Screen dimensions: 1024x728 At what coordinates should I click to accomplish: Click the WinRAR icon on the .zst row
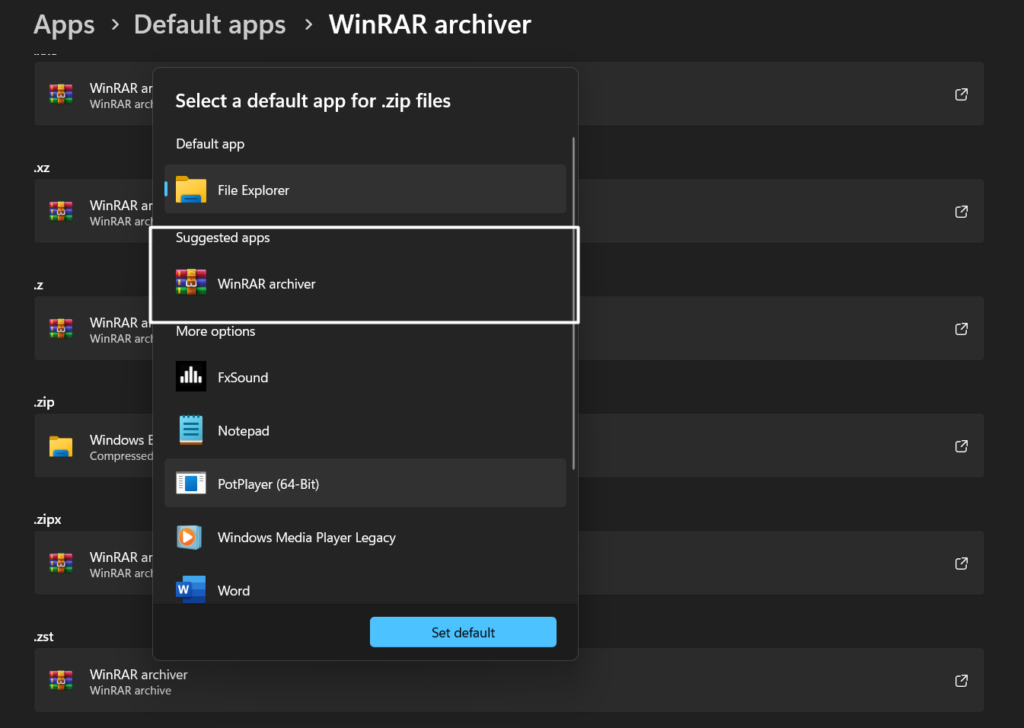click(62, 681)
